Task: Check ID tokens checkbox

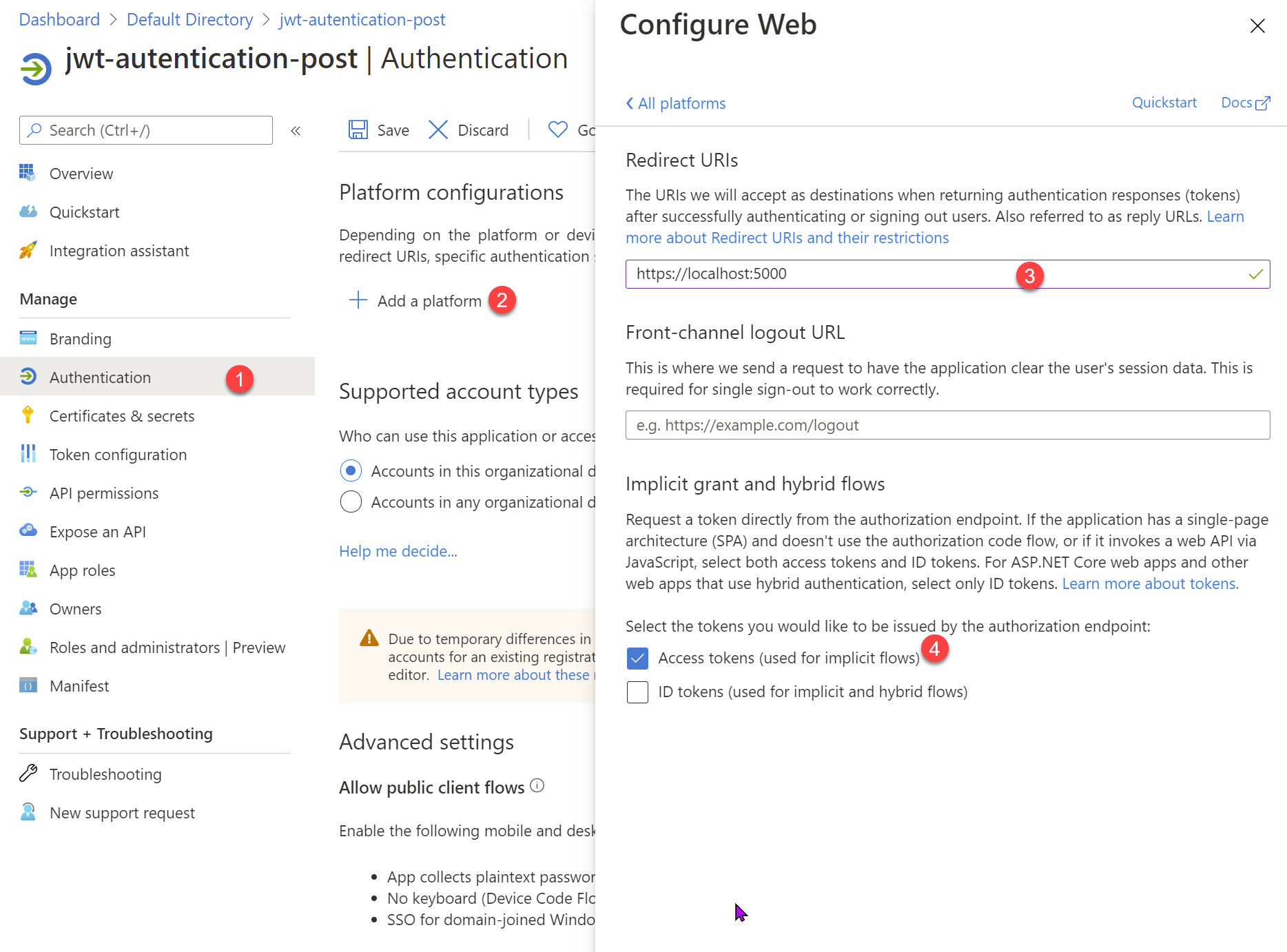Action: [637, 692]
